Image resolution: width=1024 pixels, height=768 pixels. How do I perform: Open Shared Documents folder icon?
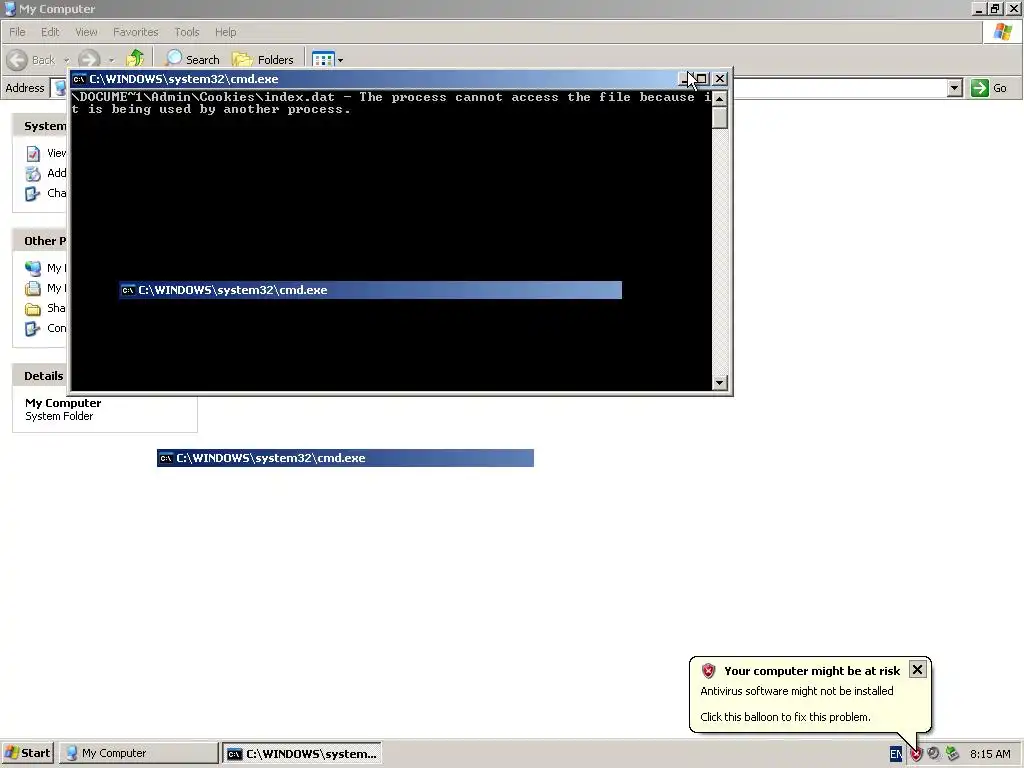33,309
